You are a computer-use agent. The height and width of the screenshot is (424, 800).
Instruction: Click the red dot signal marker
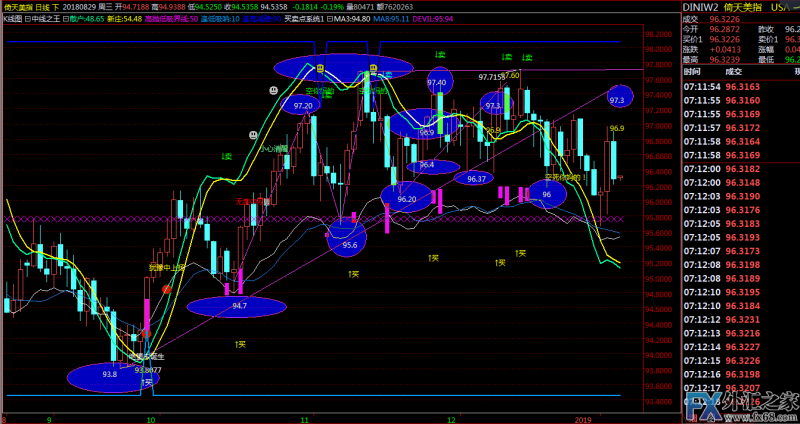click(167, 287)
